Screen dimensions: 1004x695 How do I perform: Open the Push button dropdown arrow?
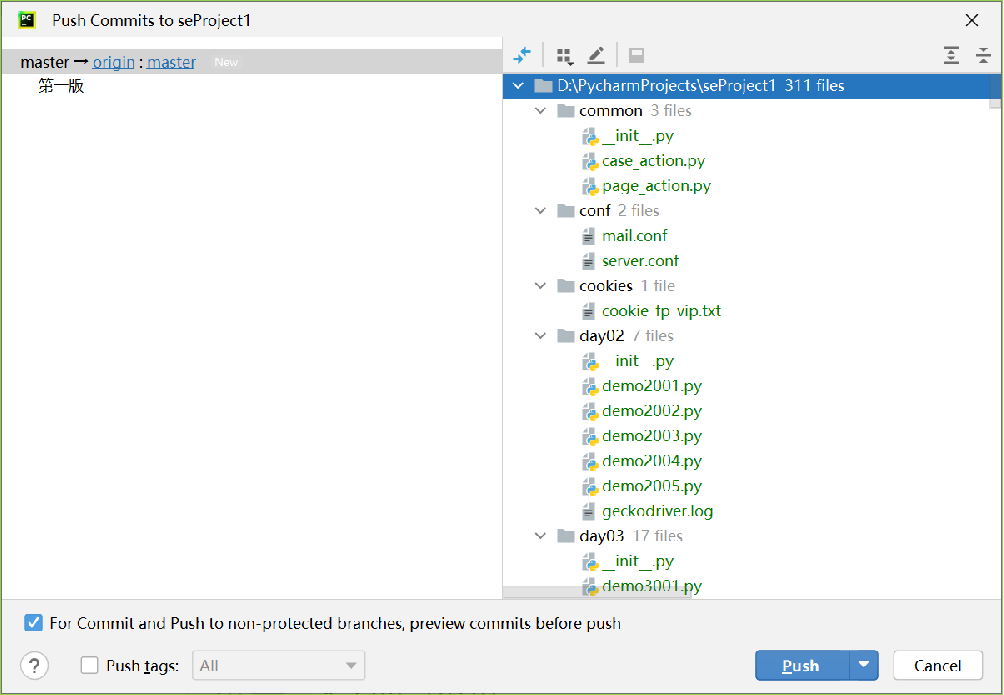click(x=864, y=666)
